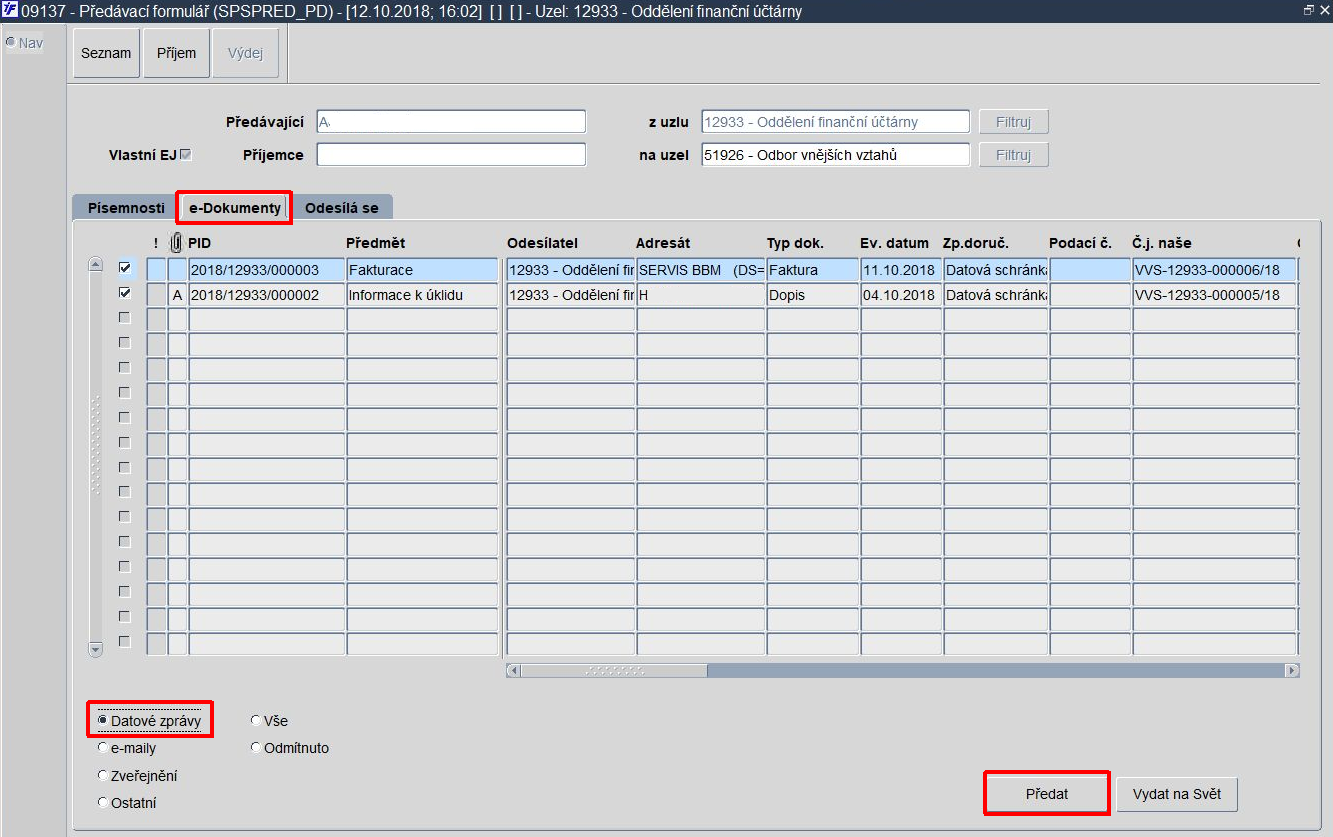The height and width of the screenshot is (837, 1333).
Task: Switch to the Písemnosti tab
Action: [125, 207]
